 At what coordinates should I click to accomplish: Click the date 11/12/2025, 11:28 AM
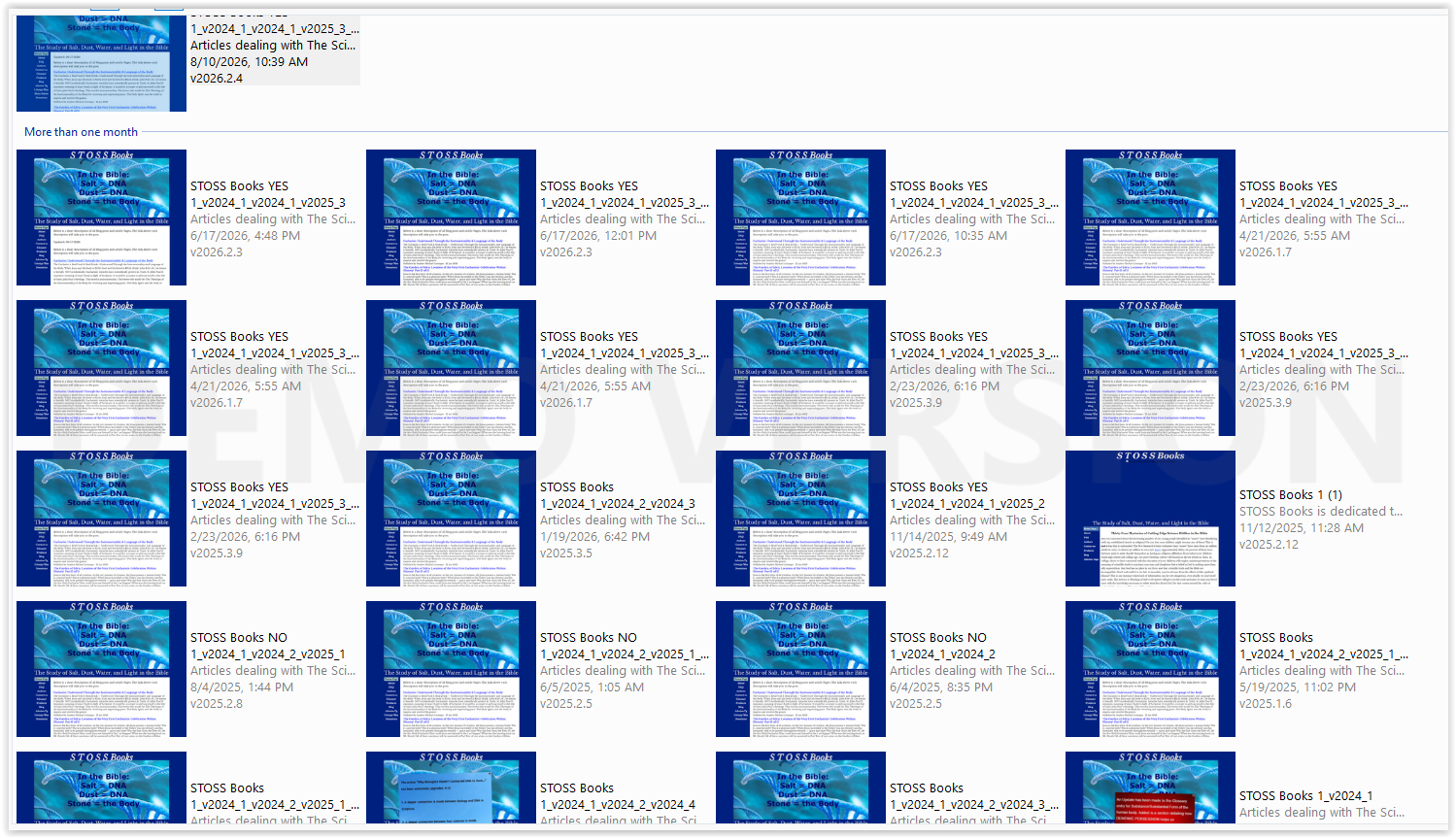pos(1302,527)
